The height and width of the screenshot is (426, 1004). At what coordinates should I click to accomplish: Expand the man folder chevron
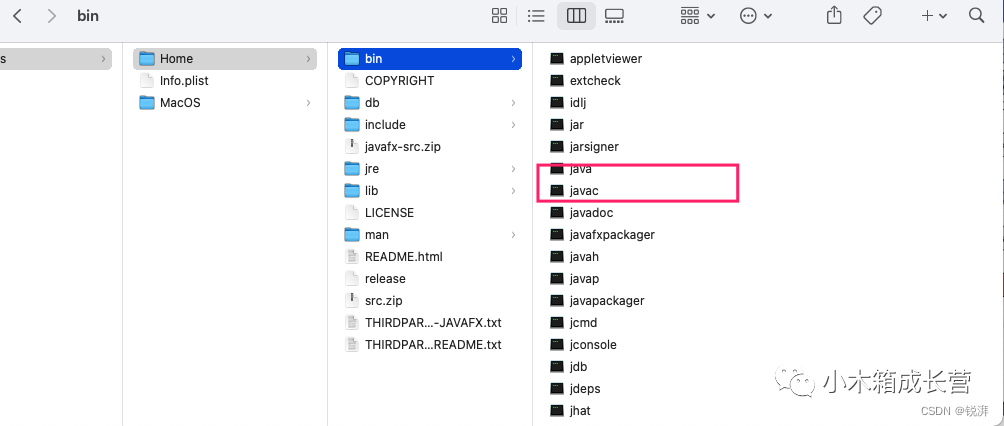[514, 234]
